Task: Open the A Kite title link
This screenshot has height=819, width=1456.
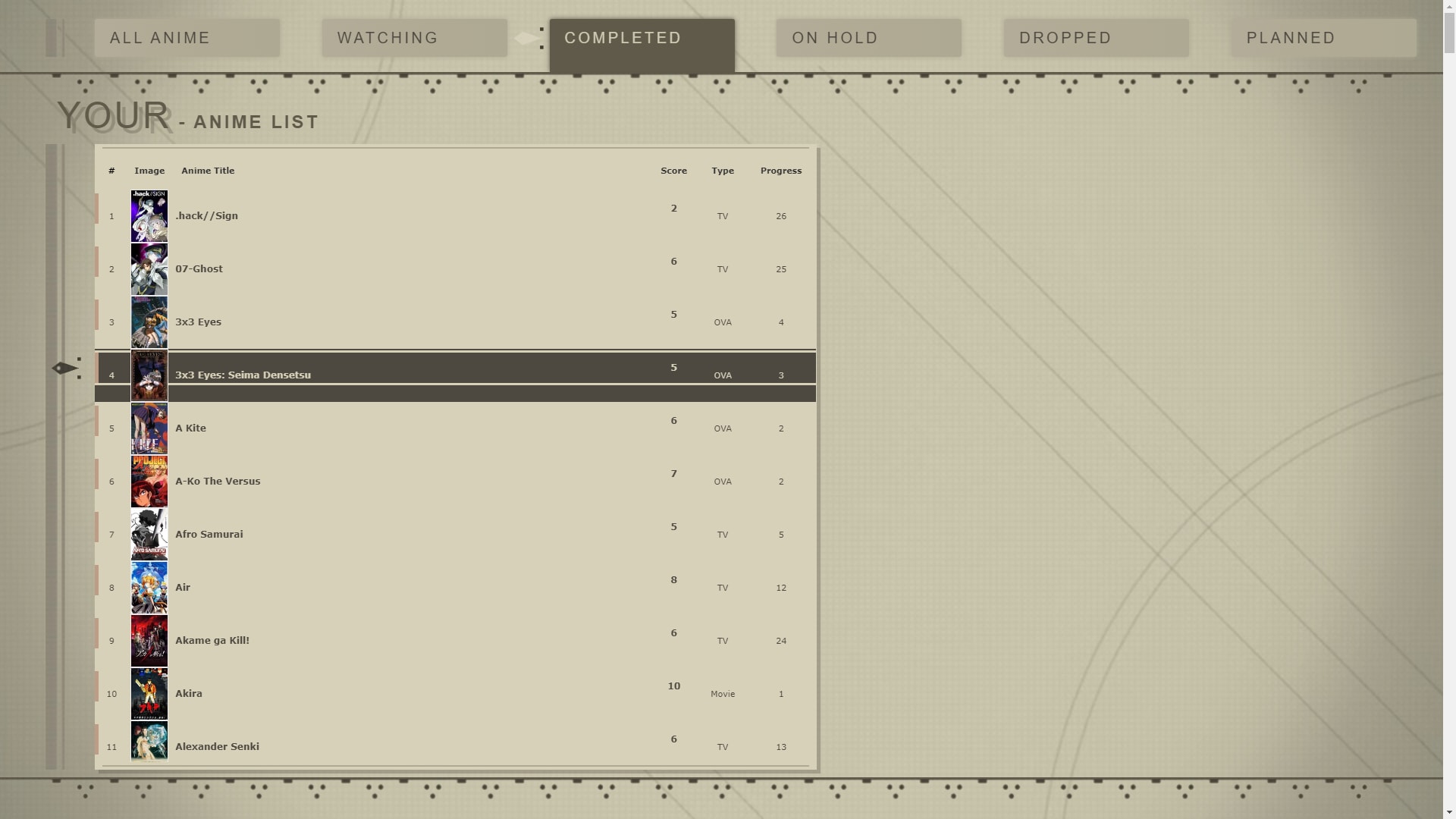Action: 190,428
